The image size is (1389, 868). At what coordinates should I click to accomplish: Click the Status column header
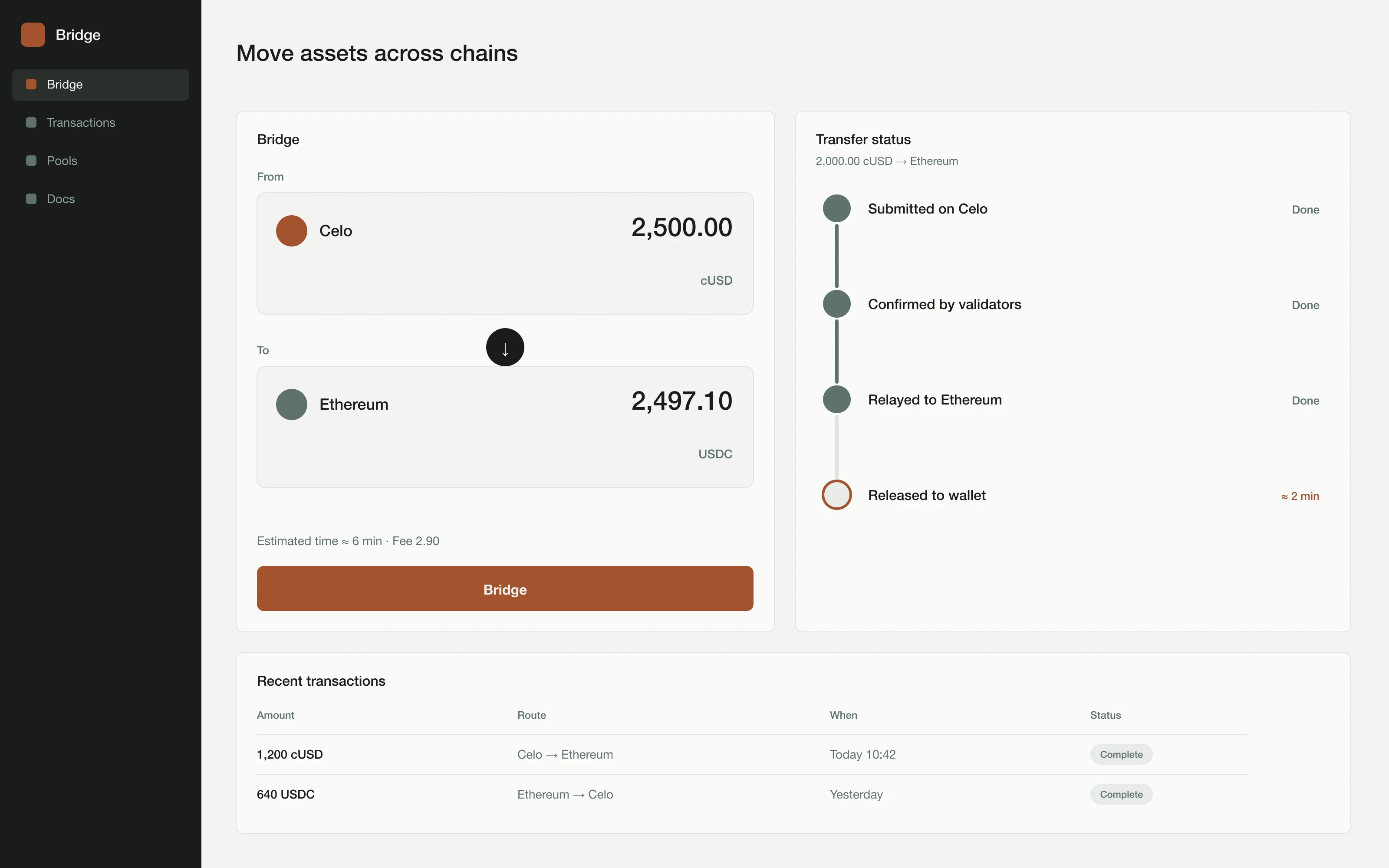click(1106, 715)
